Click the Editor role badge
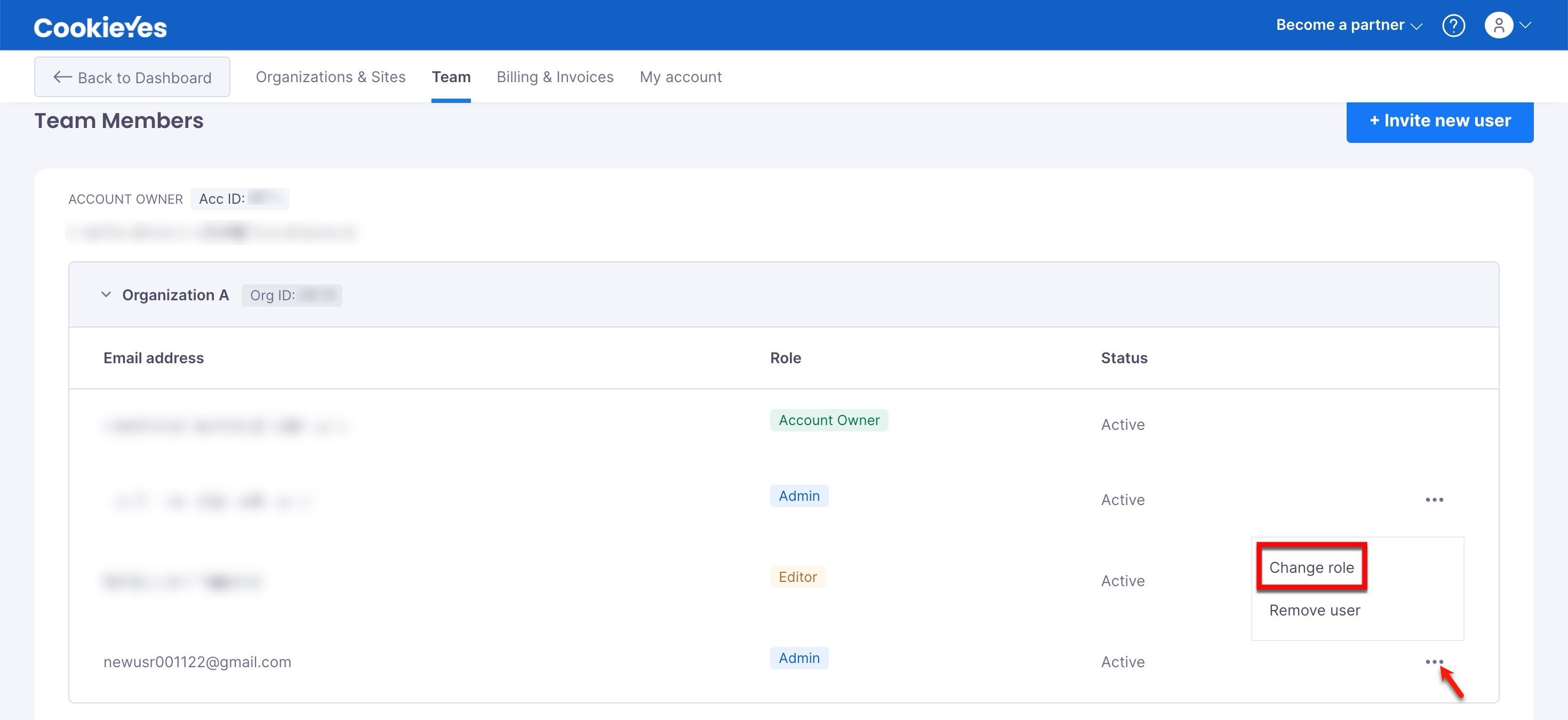 [797, 577]
